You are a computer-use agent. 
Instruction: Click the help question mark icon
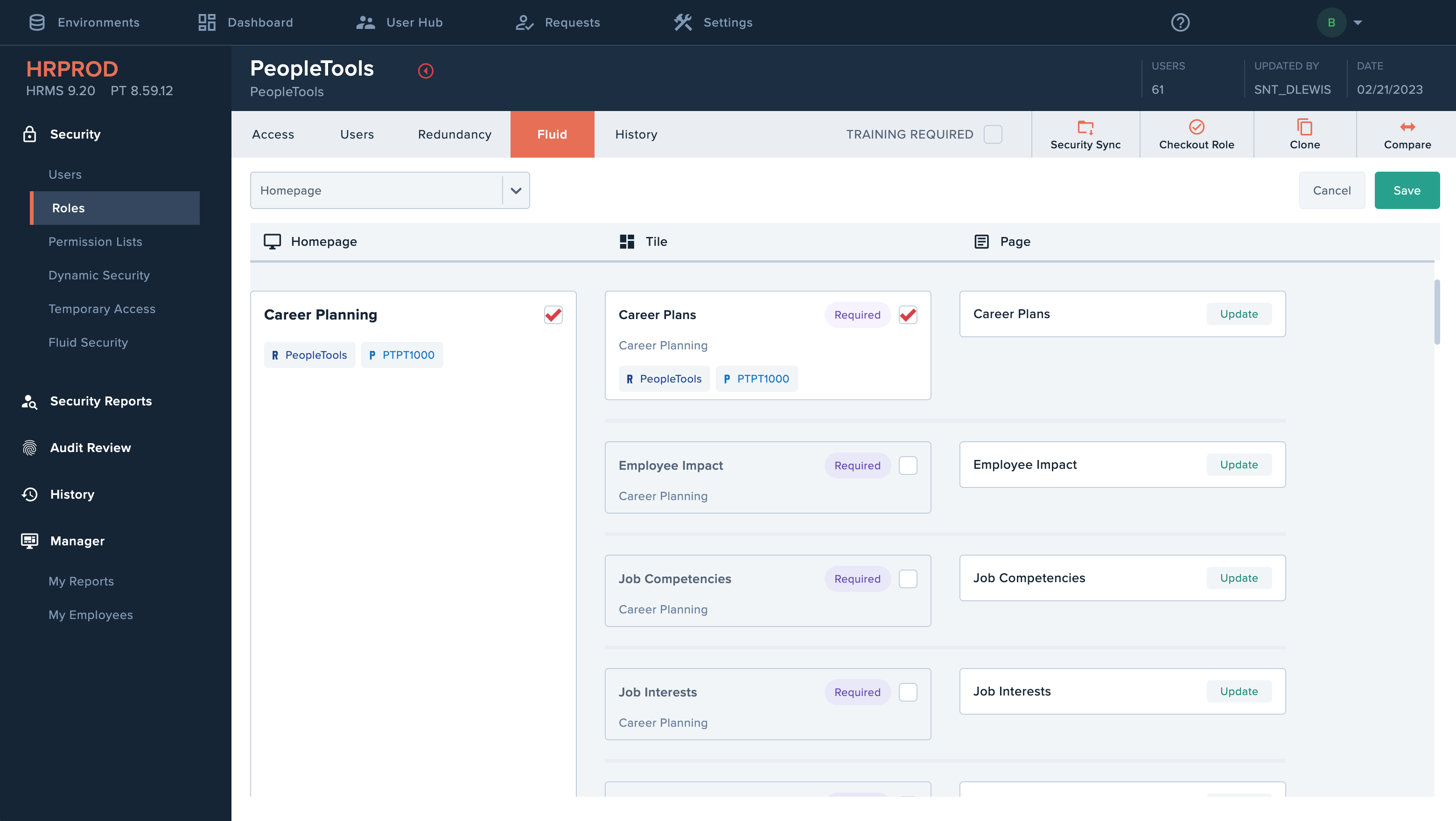pos(1180,22)
